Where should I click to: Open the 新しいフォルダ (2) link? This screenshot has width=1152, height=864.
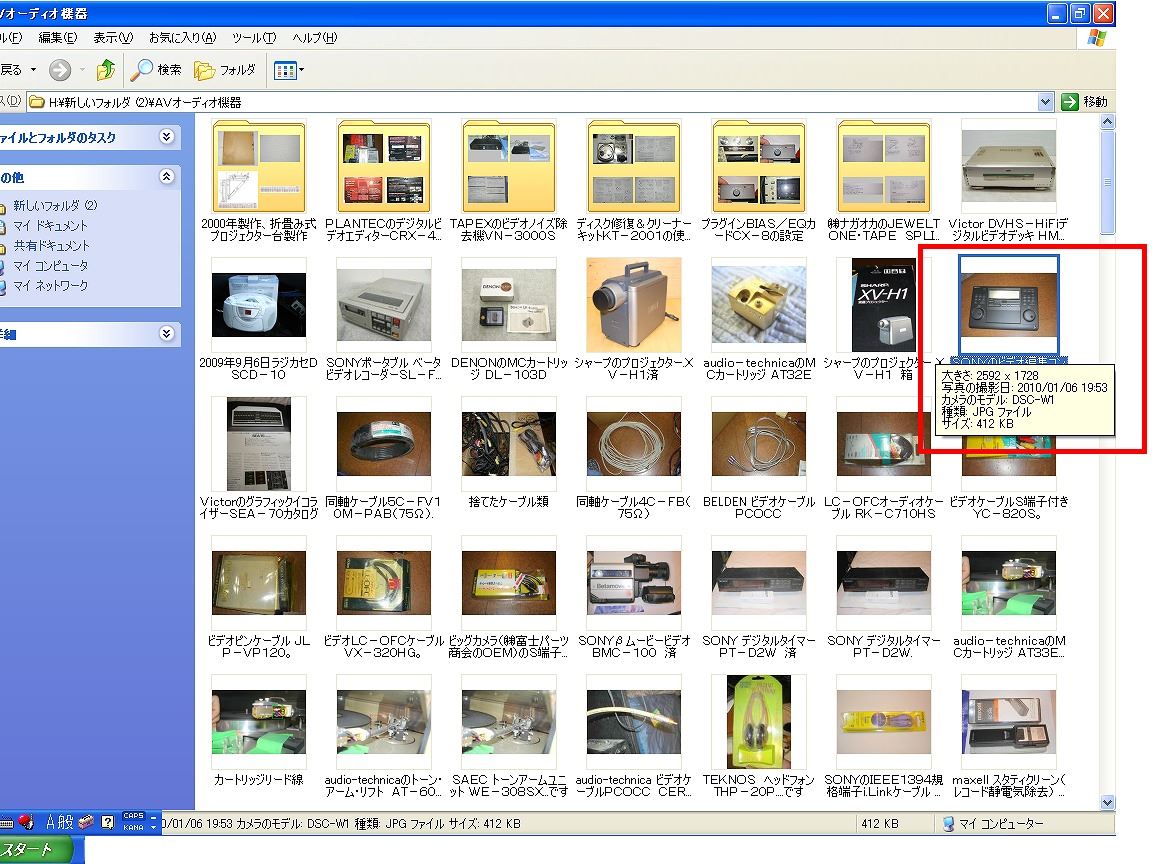click(55, 206)
